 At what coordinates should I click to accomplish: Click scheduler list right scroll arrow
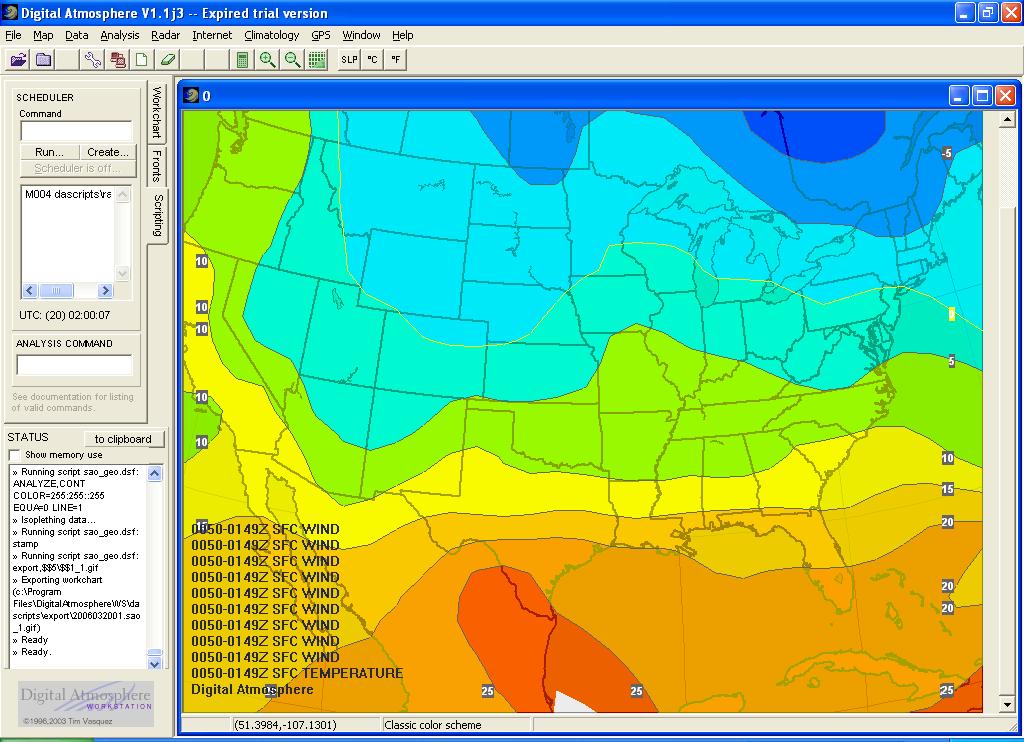tap(105, 290)
